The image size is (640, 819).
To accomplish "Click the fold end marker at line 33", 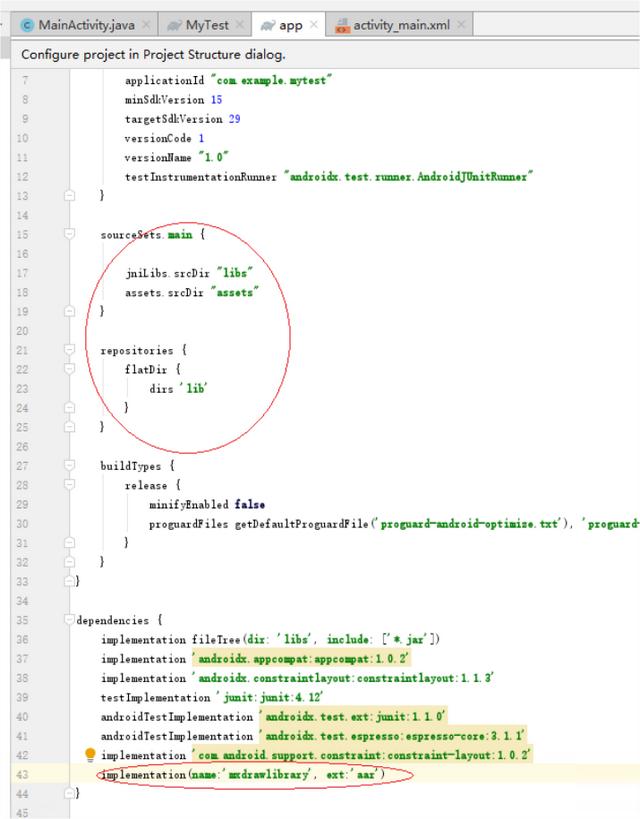I will (69, 581).
